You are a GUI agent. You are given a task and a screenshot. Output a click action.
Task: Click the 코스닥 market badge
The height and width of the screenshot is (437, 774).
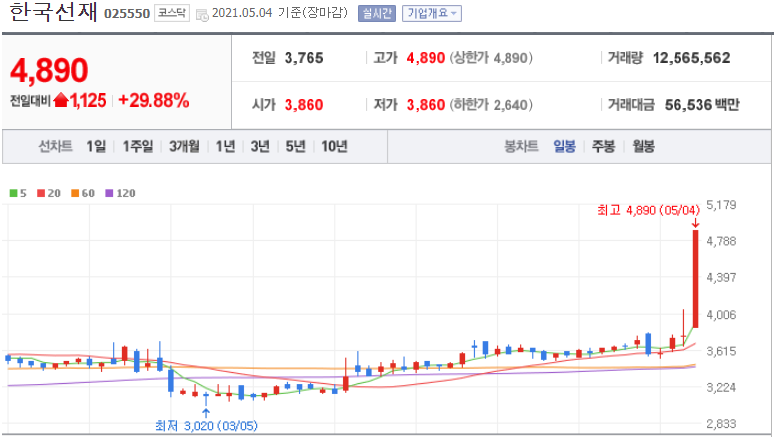[x=172, y=13]
